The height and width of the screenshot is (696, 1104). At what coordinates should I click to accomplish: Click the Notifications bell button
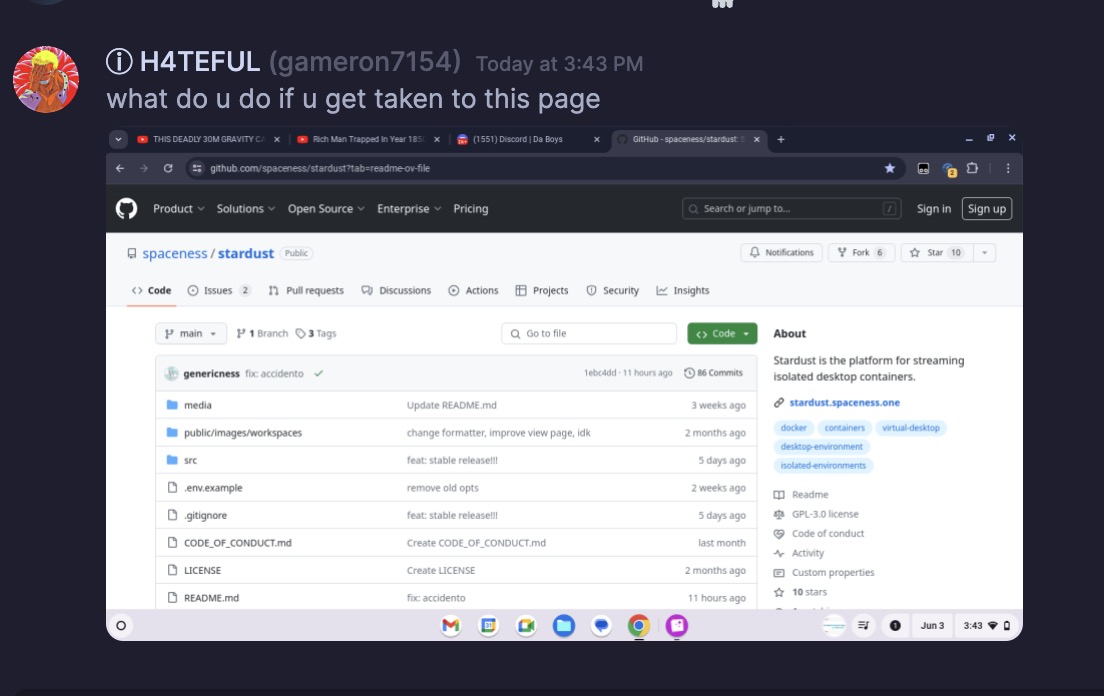point(782,253)
